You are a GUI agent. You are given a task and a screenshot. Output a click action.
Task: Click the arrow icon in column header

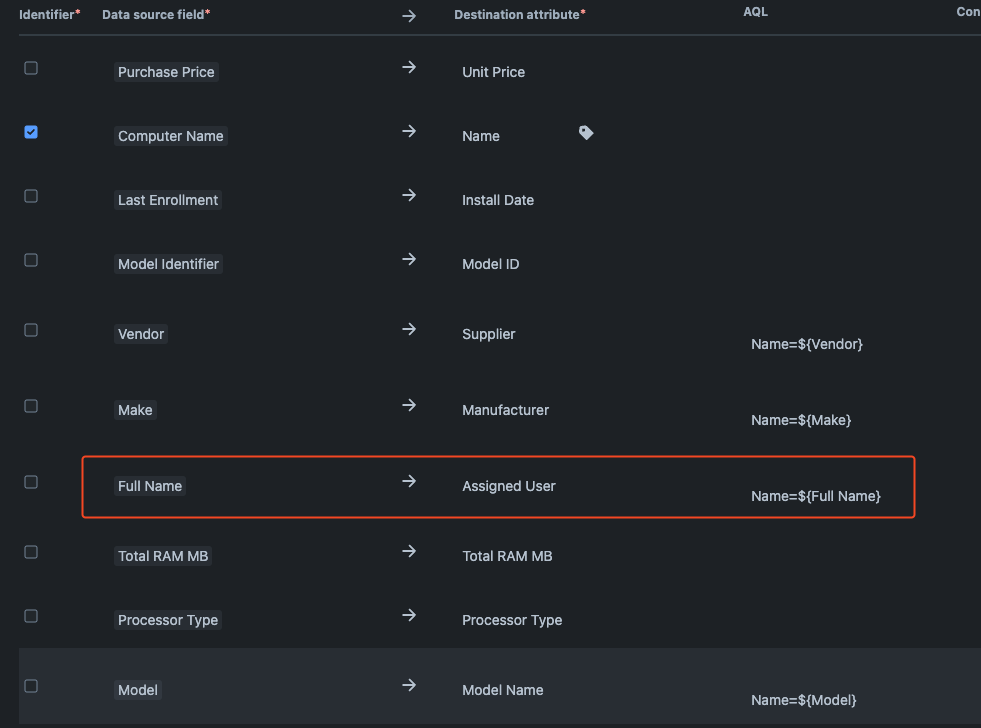pos(408,15)
